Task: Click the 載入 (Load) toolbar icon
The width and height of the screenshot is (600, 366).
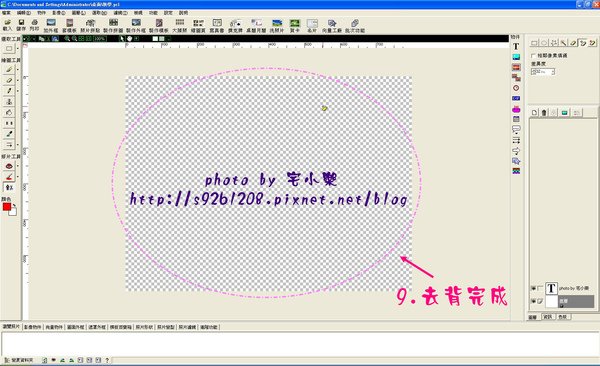Action: coord(7,25)
